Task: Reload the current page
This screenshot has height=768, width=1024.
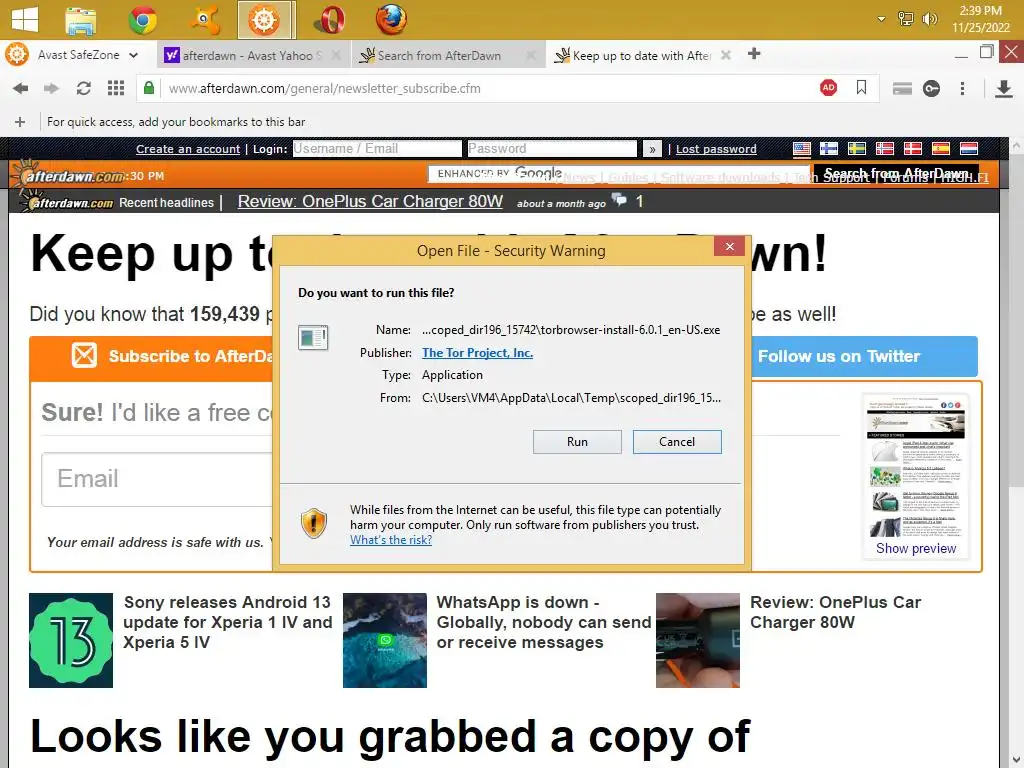Action: pyautogui.click(x=84, y=88)
